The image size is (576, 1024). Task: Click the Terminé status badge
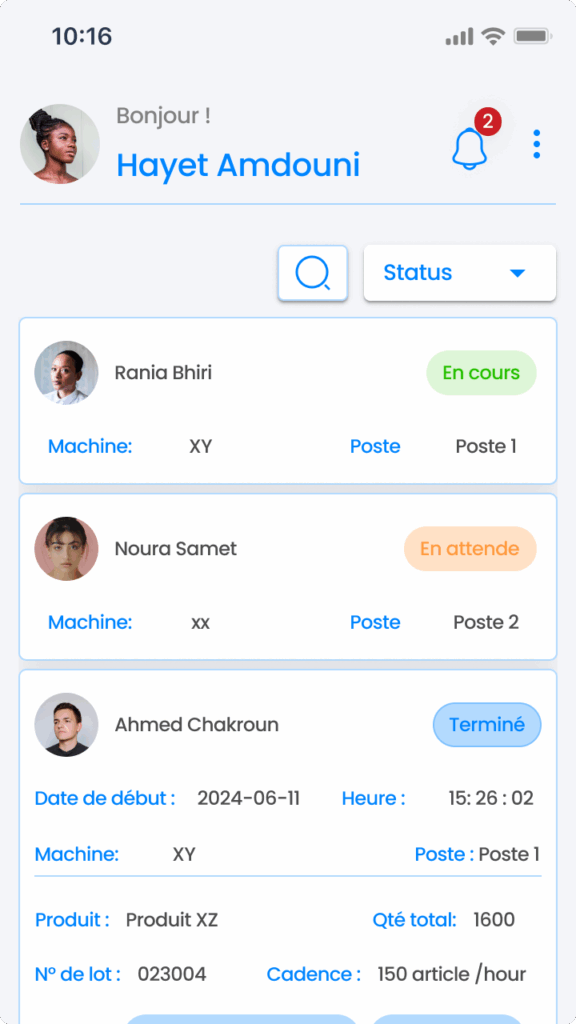(x=487, y=724)
